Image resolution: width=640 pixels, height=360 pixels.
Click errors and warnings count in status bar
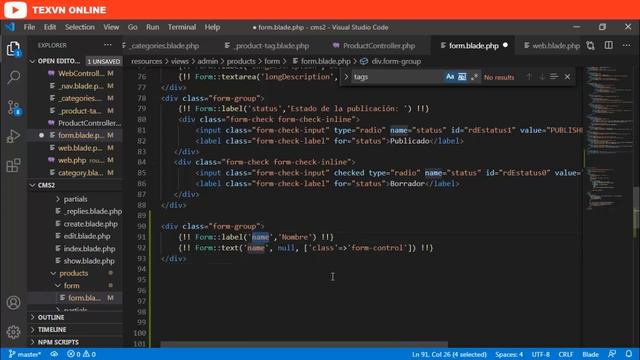(81, 354)
